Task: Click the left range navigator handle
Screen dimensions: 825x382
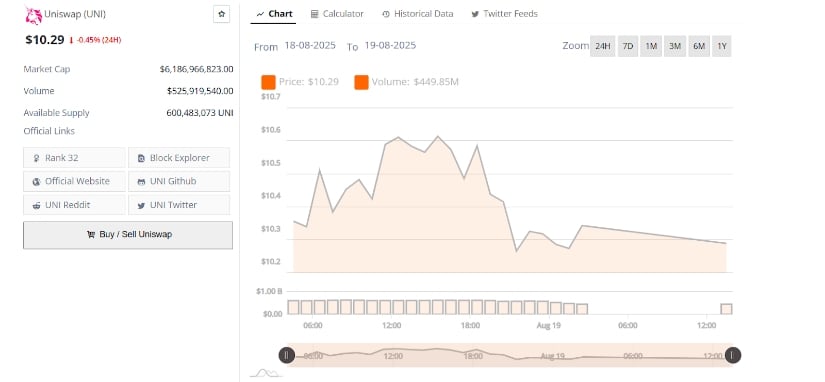Action: [287, 355]
